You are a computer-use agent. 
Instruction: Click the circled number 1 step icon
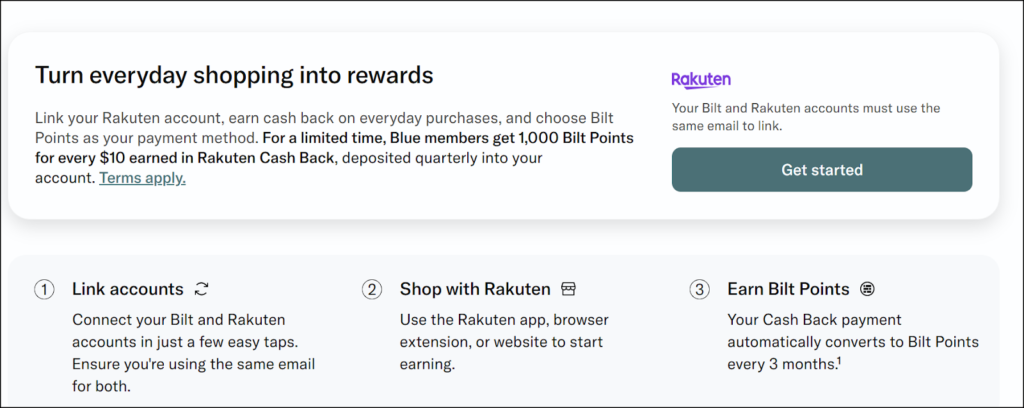44,290
